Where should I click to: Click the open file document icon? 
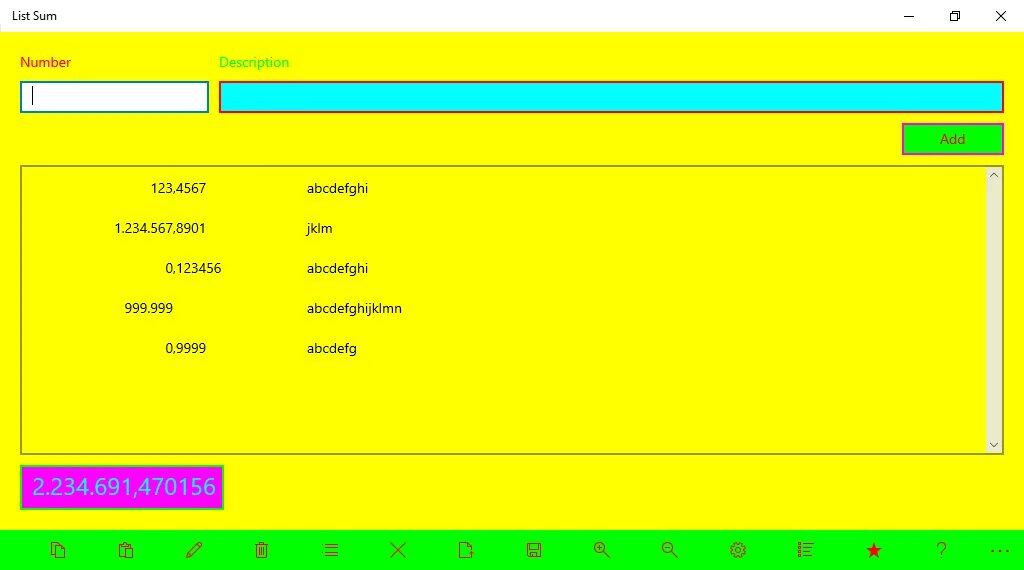466,550
